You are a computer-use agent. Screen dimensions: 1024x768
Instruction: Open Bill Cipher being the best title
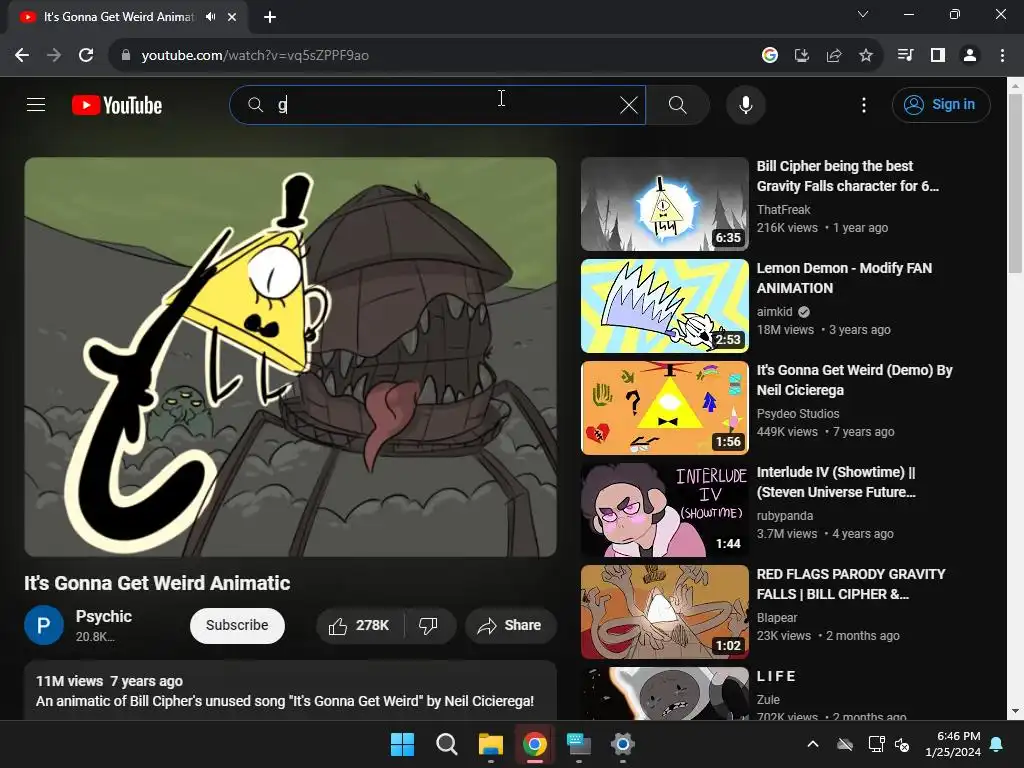tap(848, 176)
